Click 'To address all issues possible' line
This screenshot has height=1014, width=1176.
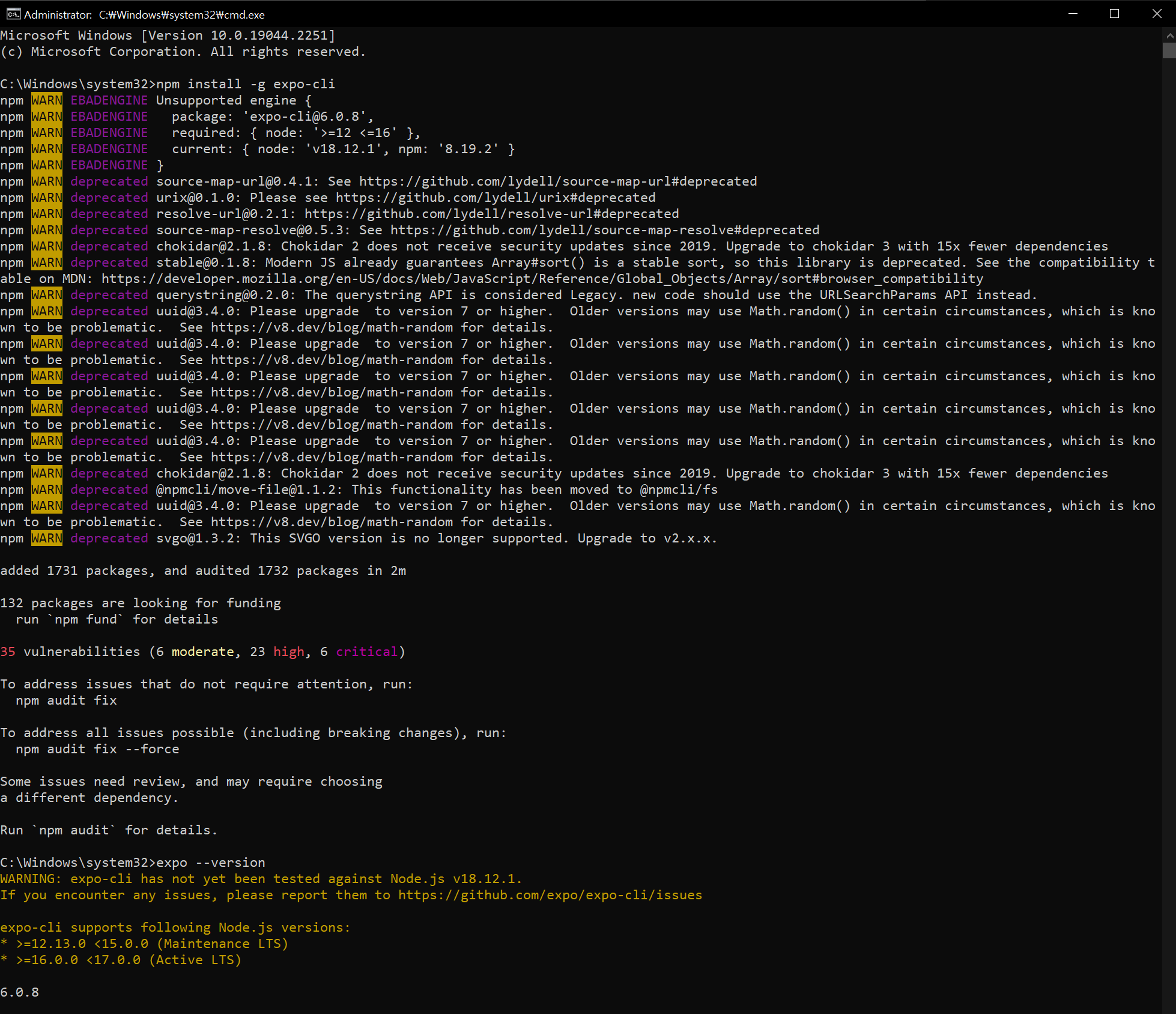253,733
